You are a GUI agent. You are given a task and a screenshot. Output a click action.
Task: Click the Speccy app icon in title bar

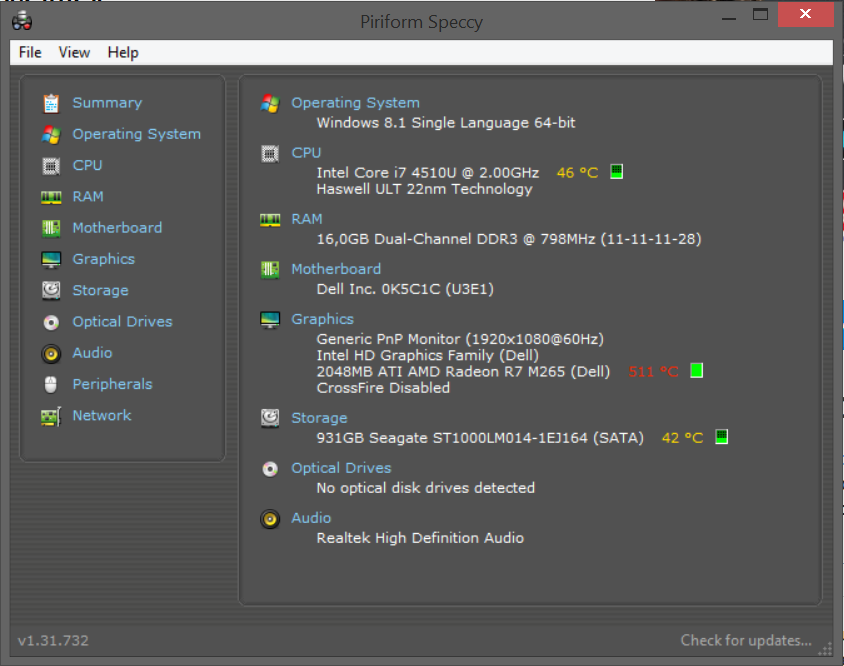click(22, 22)
